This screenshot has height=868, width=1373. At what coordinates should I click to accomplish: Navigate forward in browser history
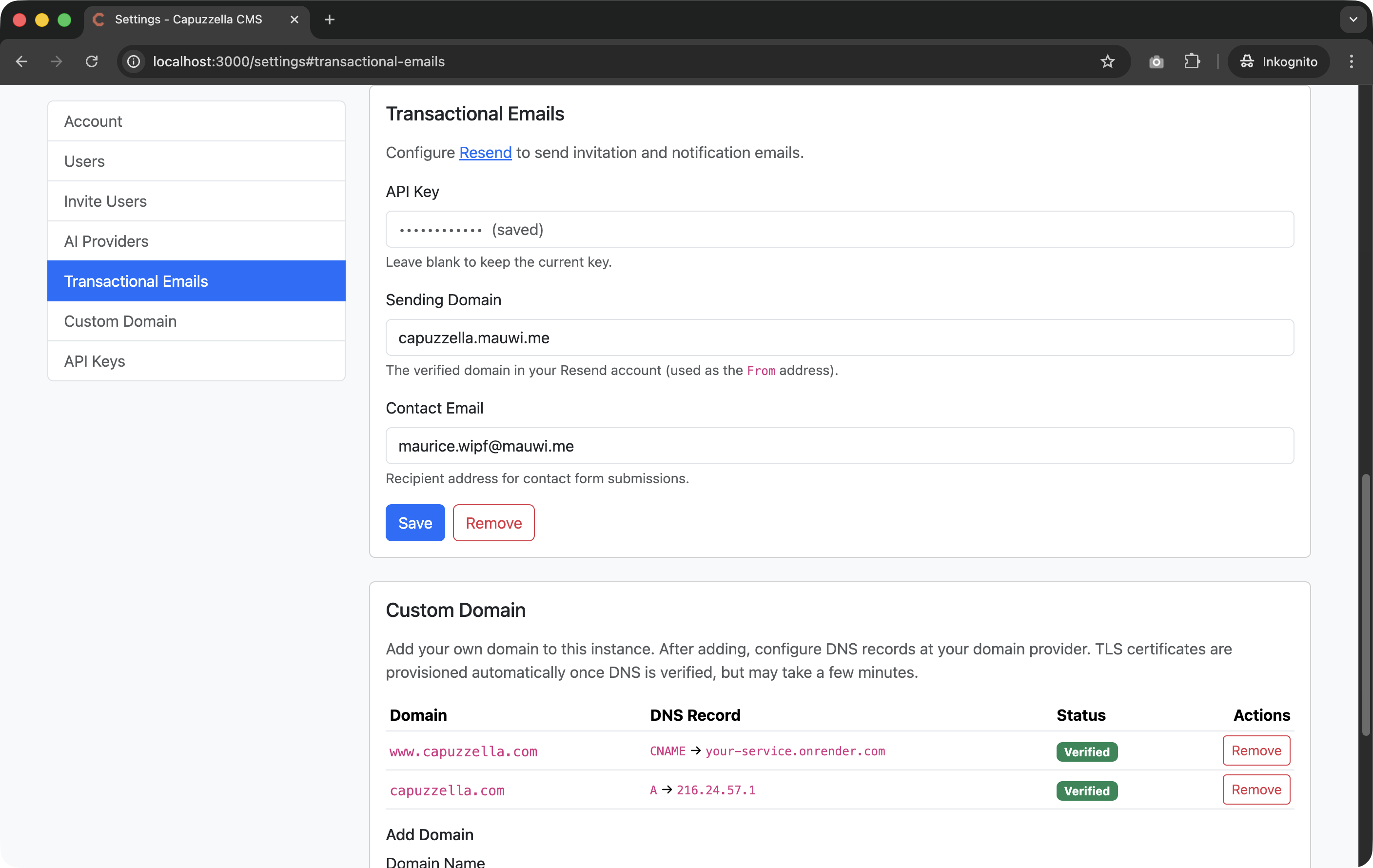[x=56, y=61]
